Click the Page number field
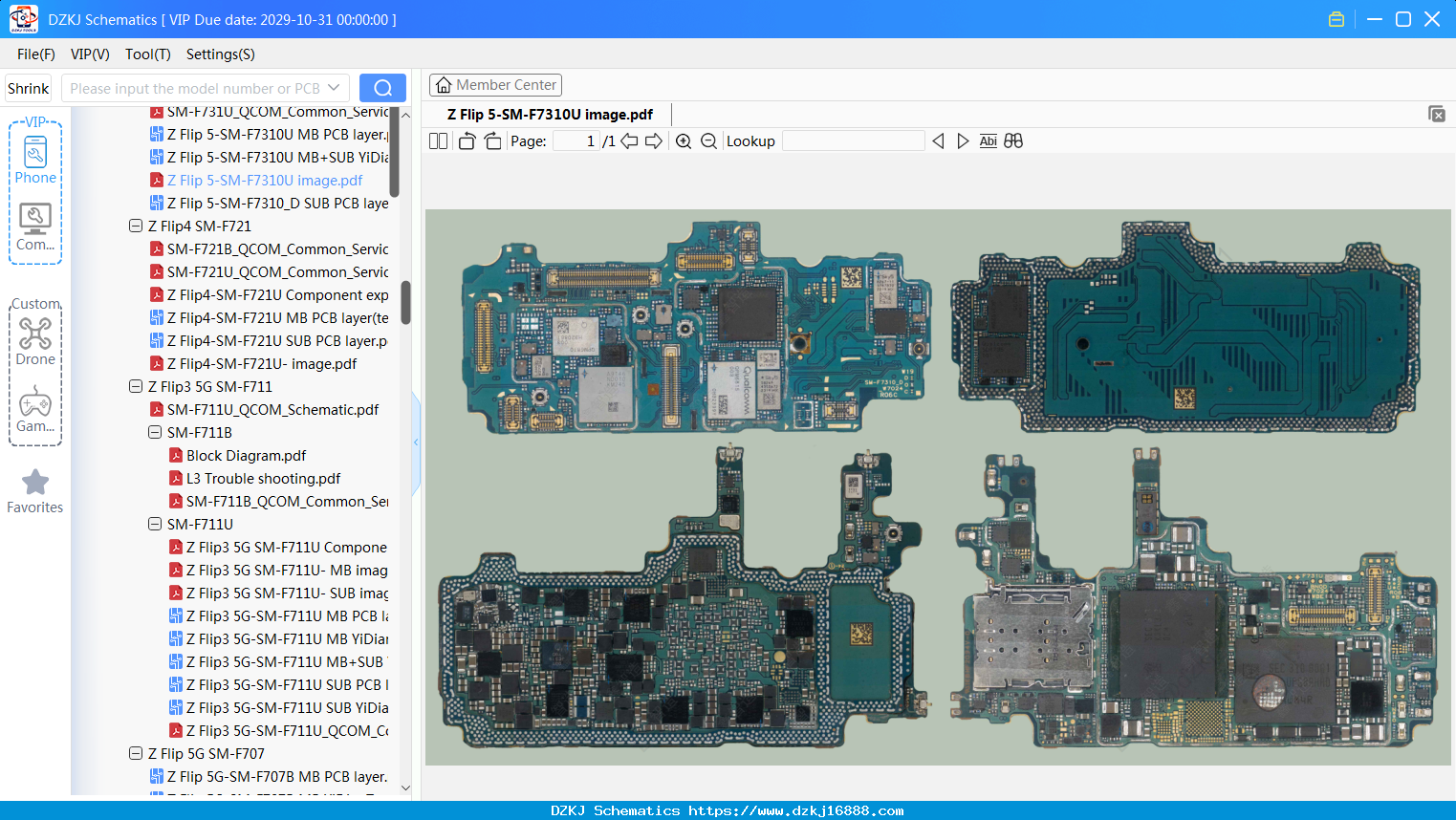The height and width of the screenshot is (820, 1456). click(x=576, y=141)
